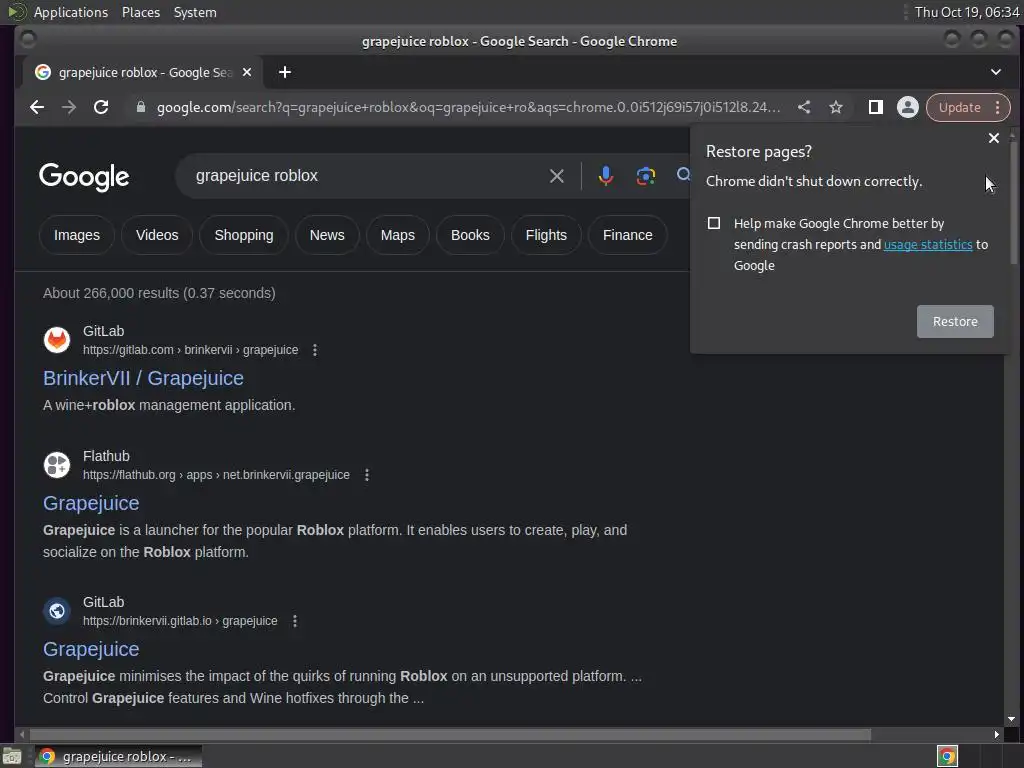Open Chrome menu via three-dot icon
Viewport: 1024px width, 768px height.
997,107
